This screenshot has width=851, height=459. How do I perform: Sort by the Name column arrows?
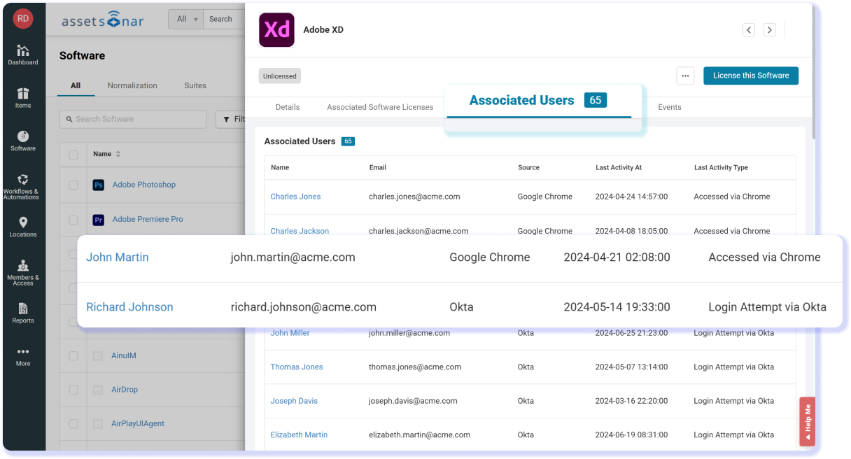118,154
